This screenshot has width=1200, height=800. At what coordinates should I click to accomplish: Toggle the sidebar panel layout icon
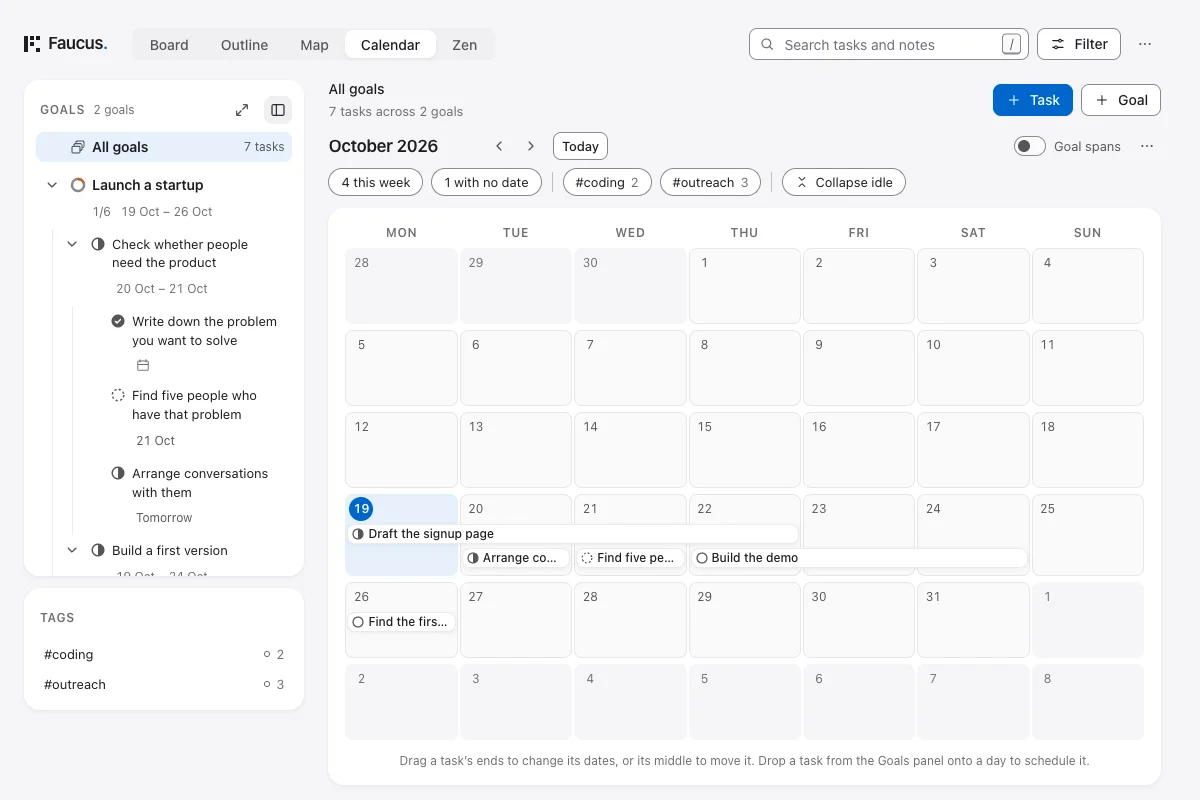(278, 110)
